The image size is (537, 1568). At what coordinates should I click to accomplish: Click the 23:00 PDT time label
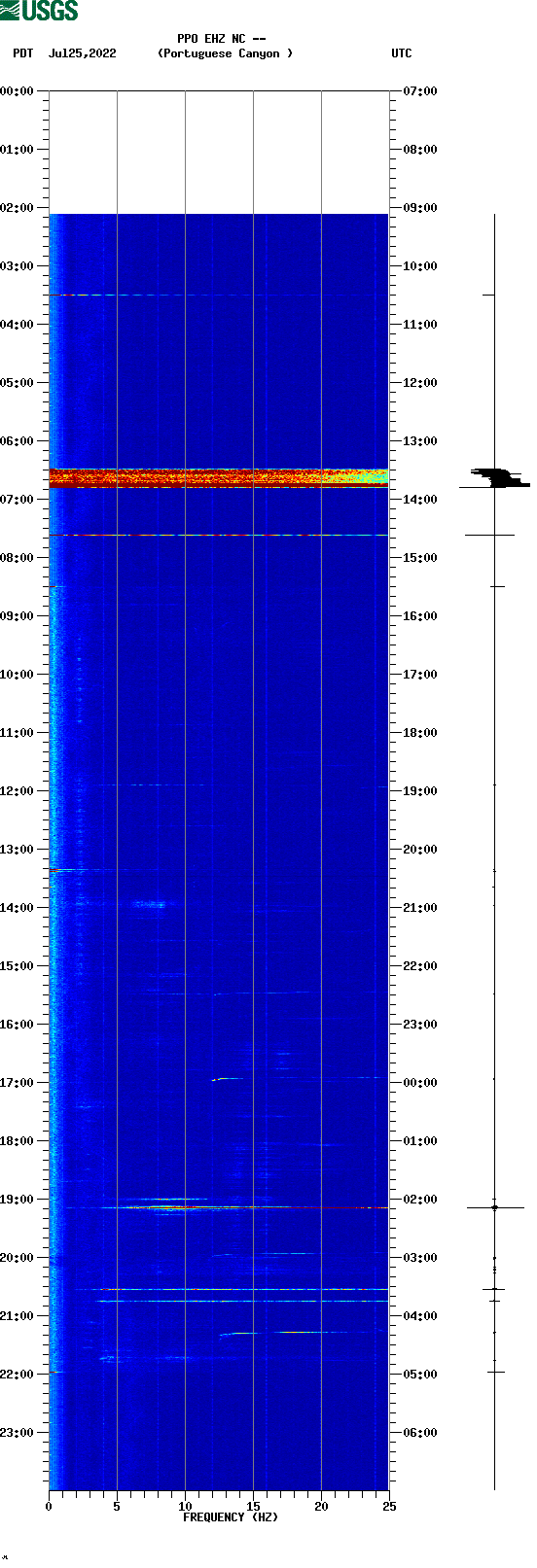(x=17, y=1433)
